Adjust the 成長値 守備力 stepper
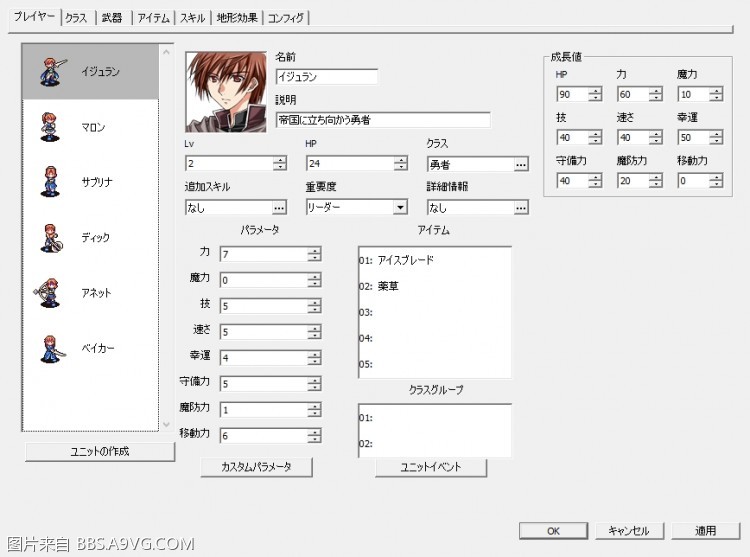The width and height of the screenshot is (750, 557). [595, 181]
